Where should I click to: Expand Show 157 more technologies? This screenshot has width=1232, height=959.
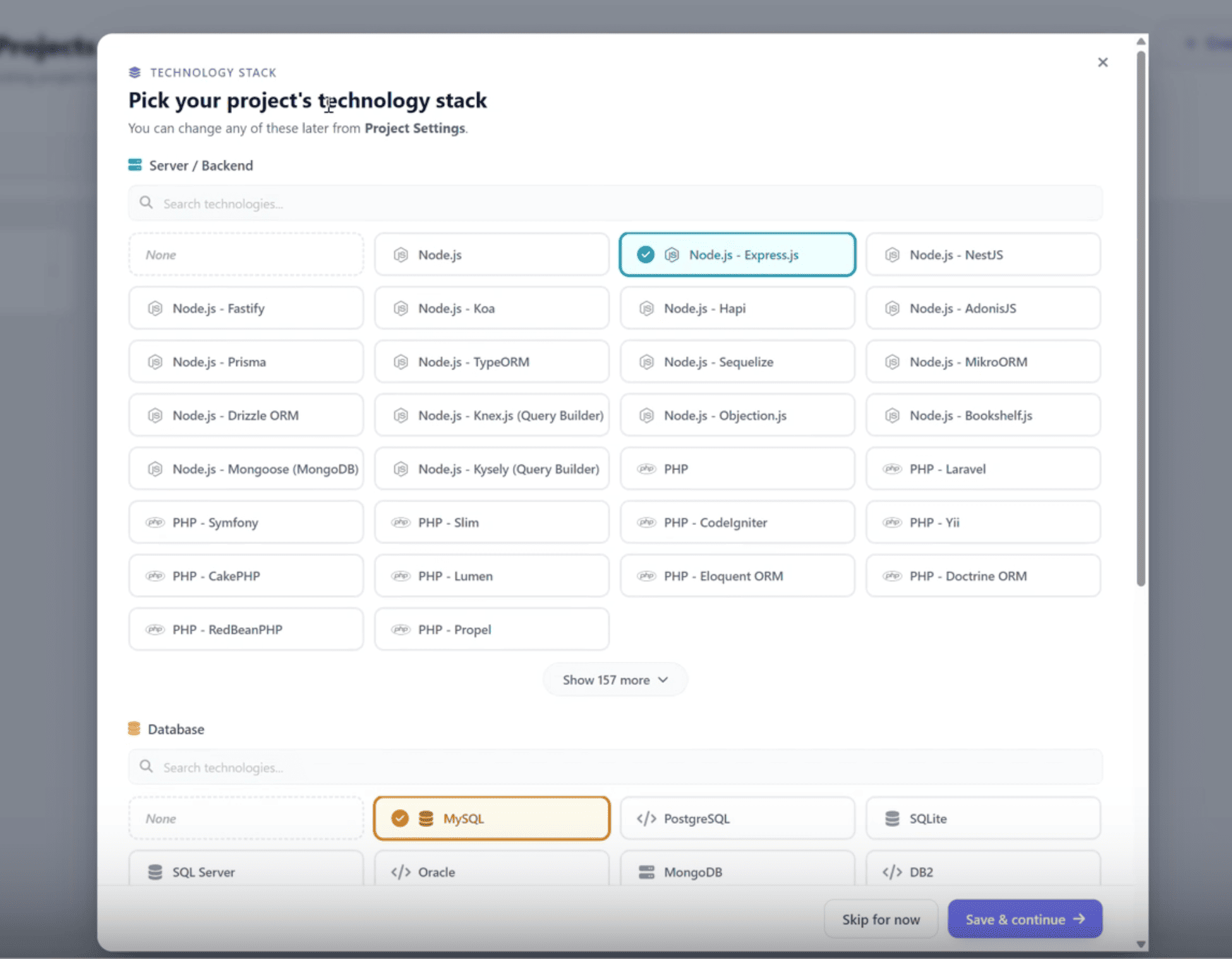pos(615,680)
